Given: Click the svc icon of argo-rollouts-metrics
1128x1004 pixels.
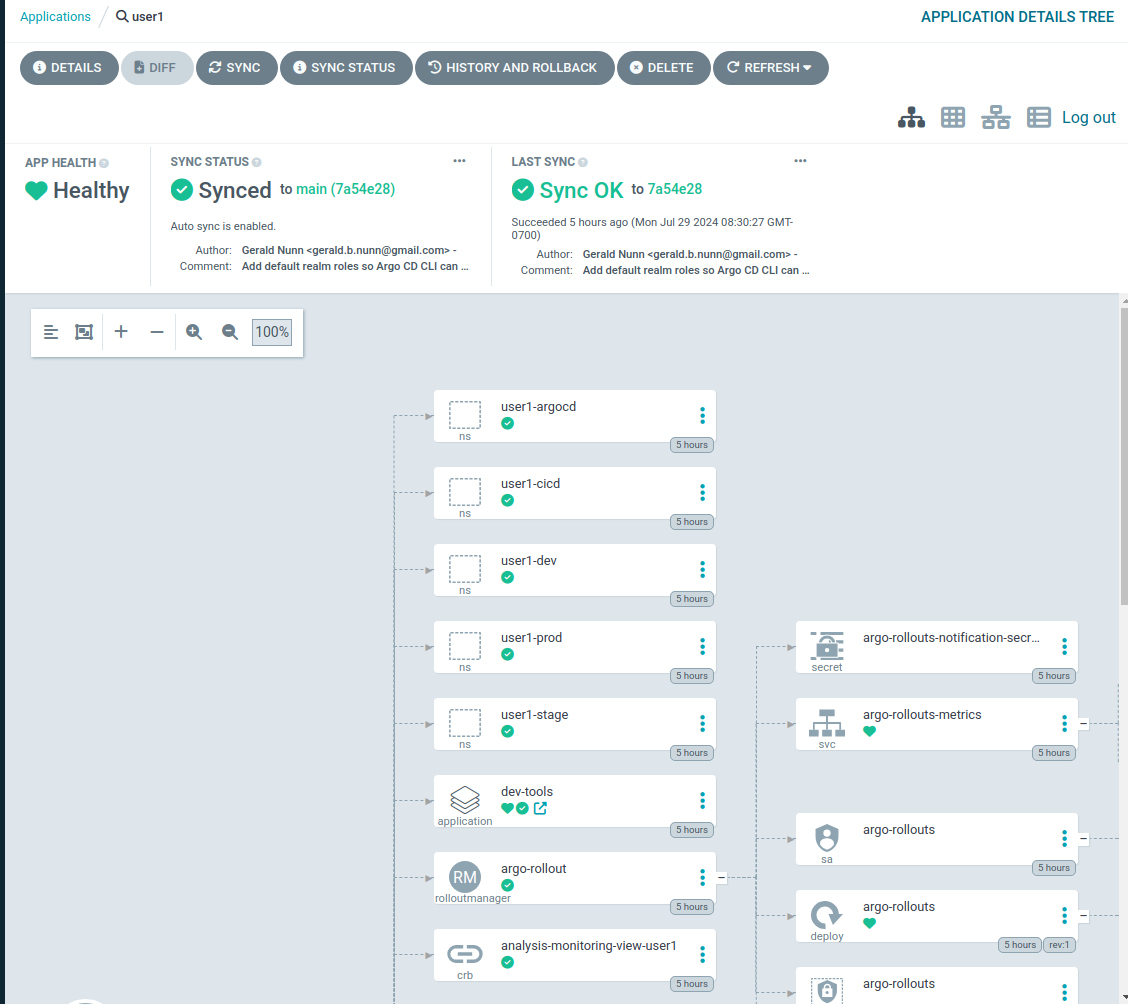Looking at the screenshot, I should click(x=827, y=723).
